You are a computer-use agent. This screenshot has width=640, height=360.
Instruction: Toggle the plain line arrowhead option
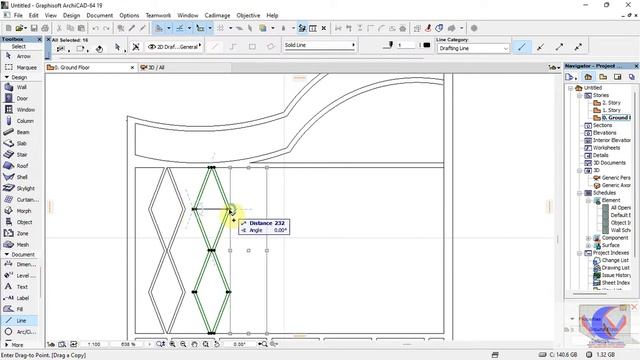coord(522,47)
